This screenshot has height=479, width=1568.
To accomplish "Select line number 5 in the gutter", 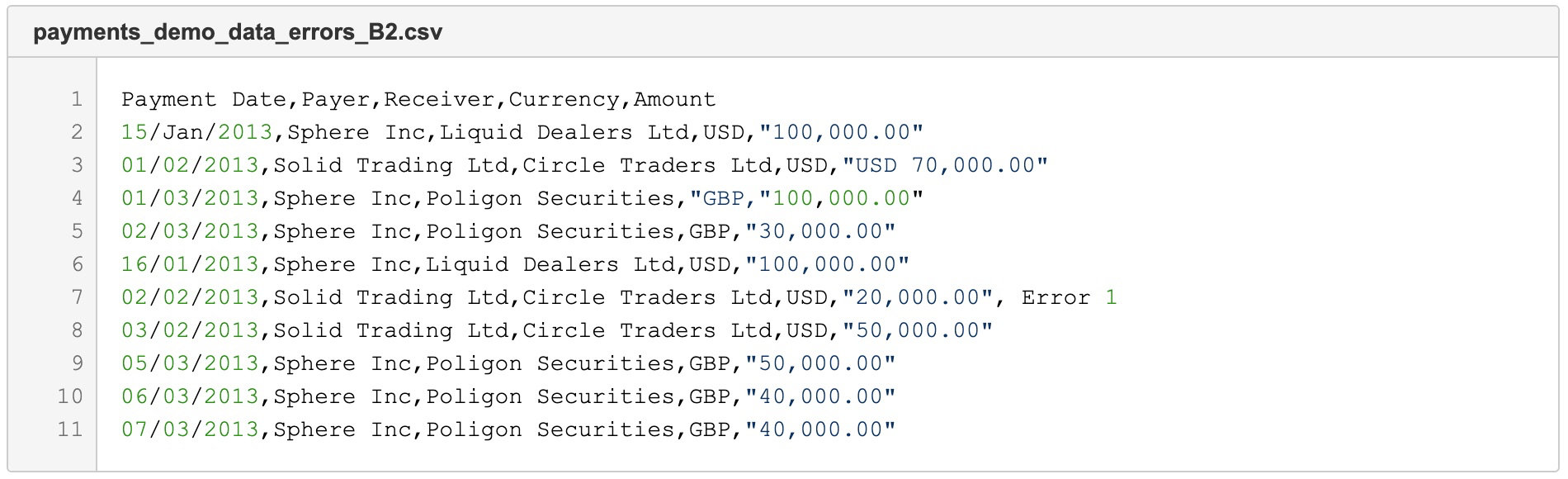I will [x=77, y=231].
